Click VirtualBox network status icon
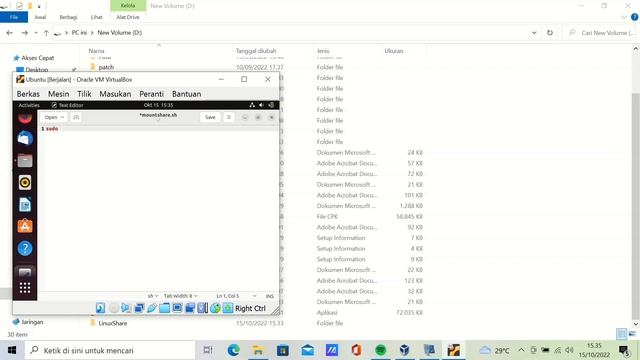 [139, 308]
